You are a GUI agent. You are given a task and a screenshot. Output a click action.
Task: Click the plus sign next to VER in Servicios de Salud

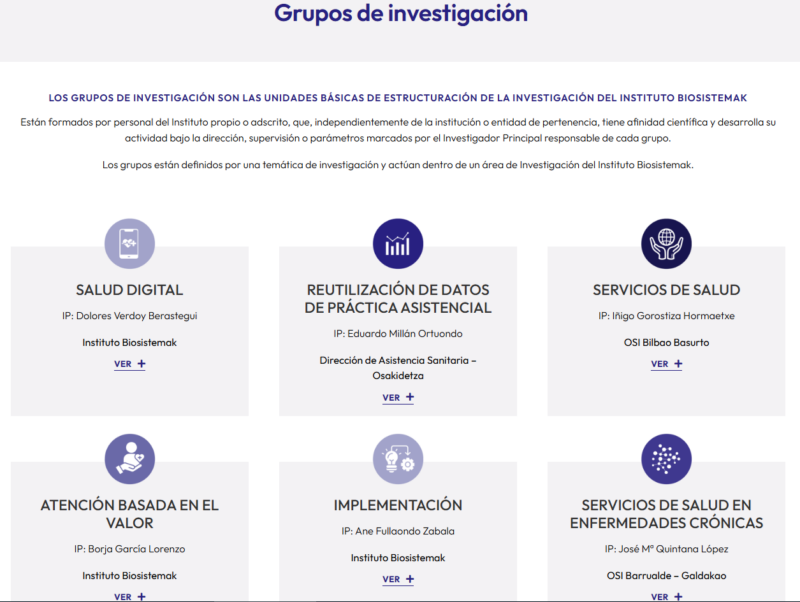678,364
